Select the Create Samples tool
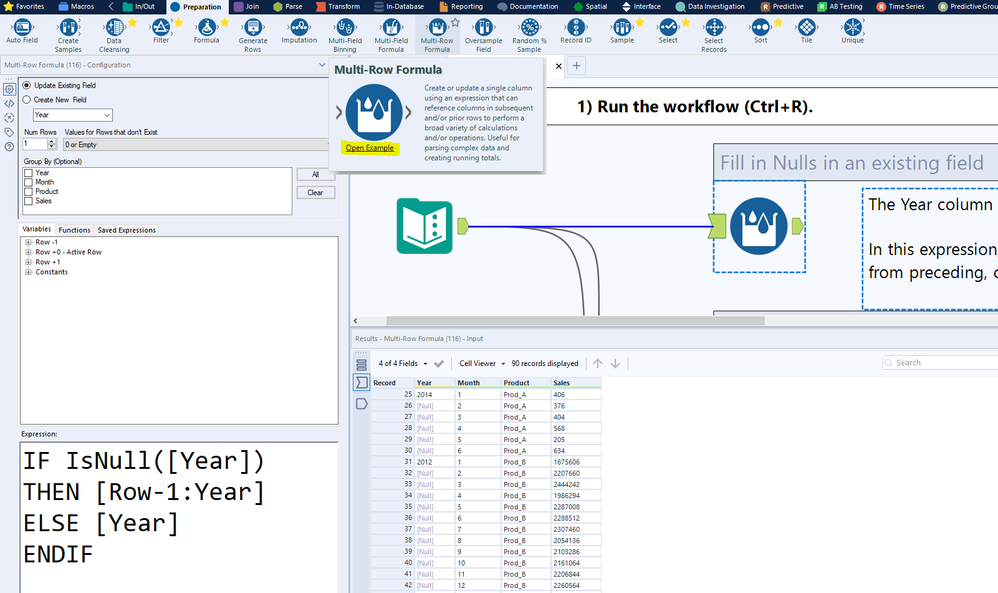This screenshot has height=593, width=998. pos(68,36)
